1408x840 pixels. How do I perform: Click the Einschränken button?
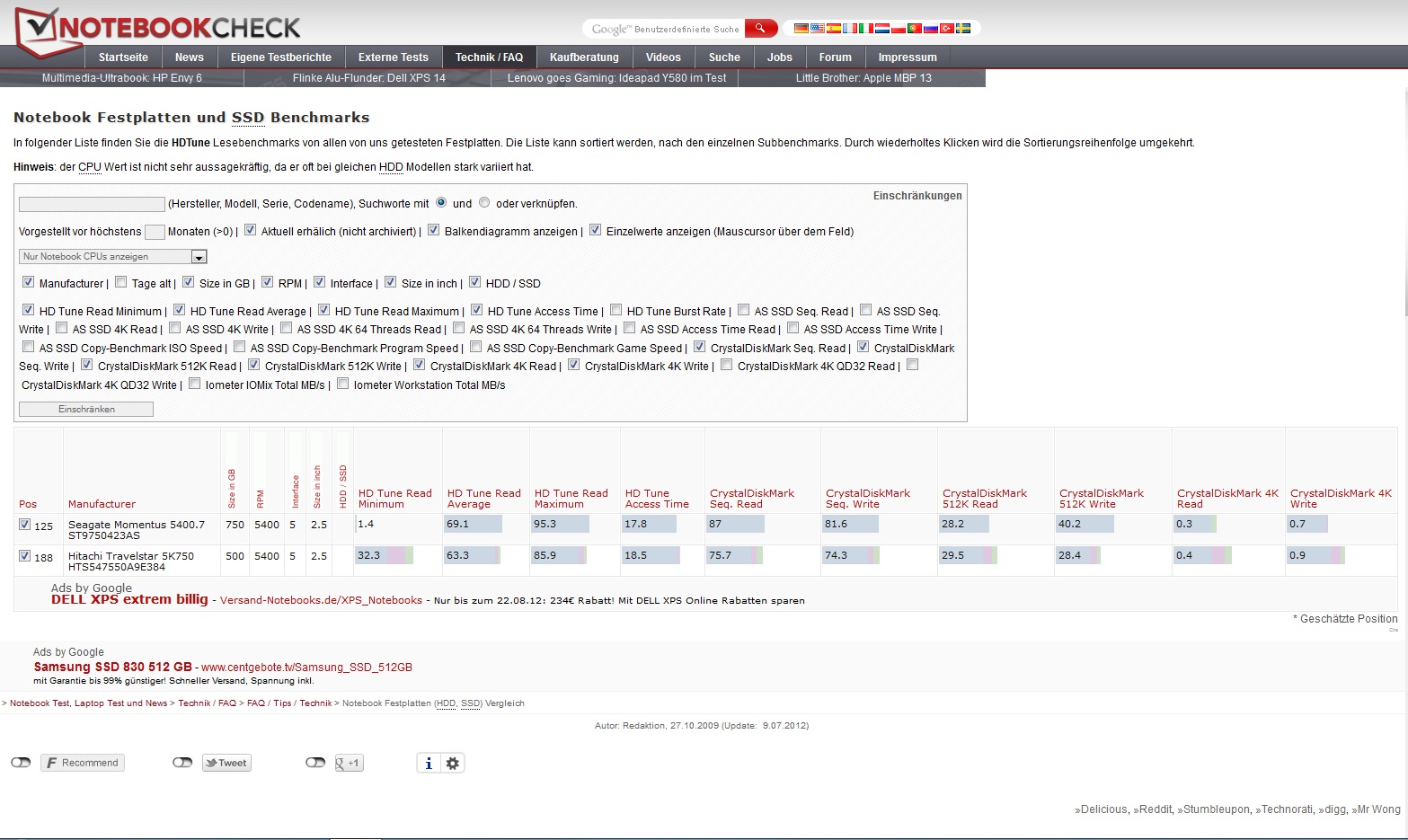click(x=86, y=409)
